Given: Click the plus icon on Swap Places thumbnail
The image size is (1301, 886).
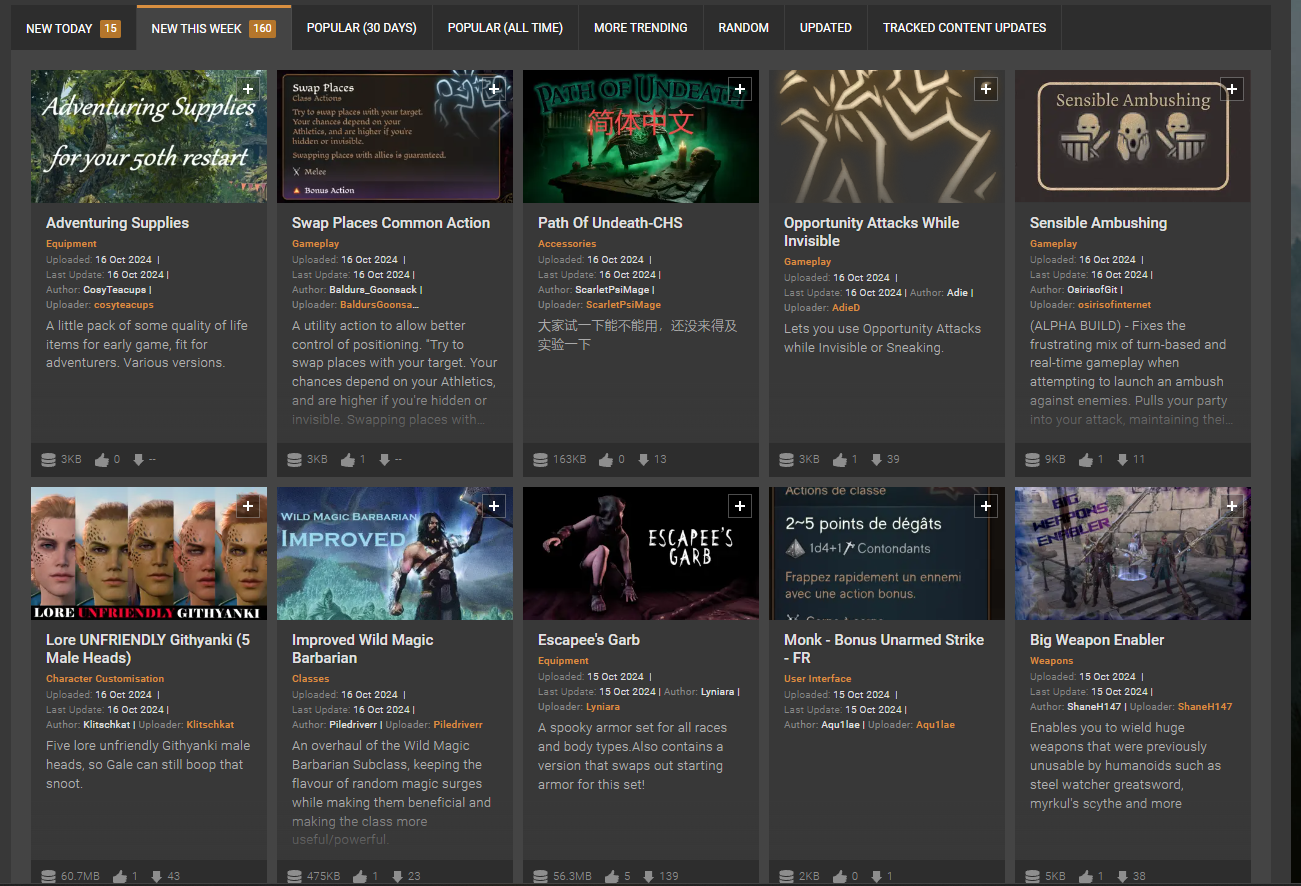Looking at the screenshot, I should pos(494,89).
